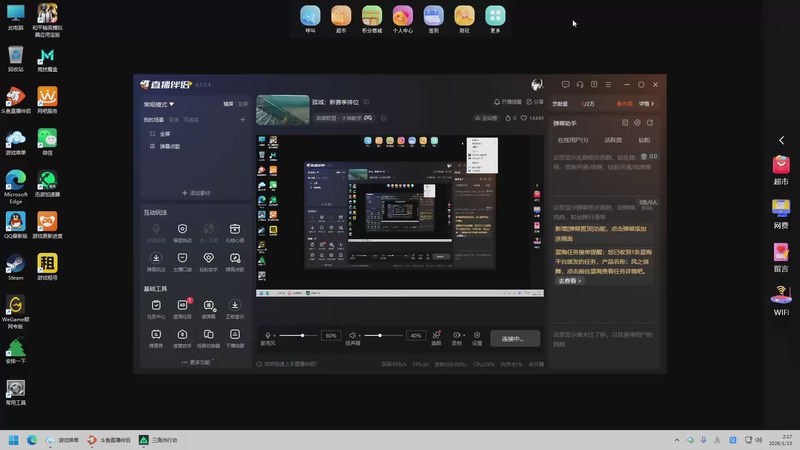Select the 横屏 landscape orientation option
This screenshot has width=800, height=450.
click(x=228, y=104)
